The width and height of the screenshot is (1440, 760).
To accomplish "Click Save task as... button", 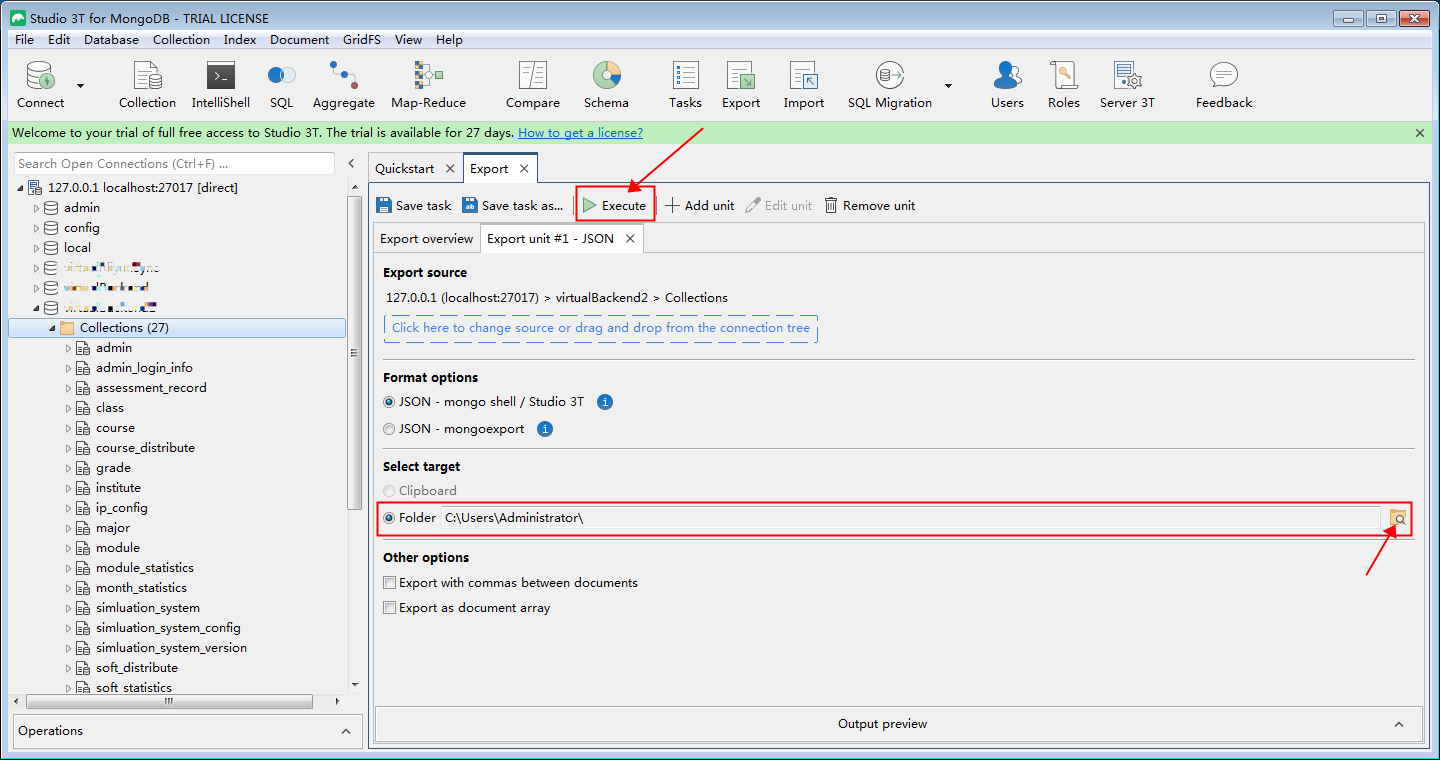I will (x=513, y=205).
